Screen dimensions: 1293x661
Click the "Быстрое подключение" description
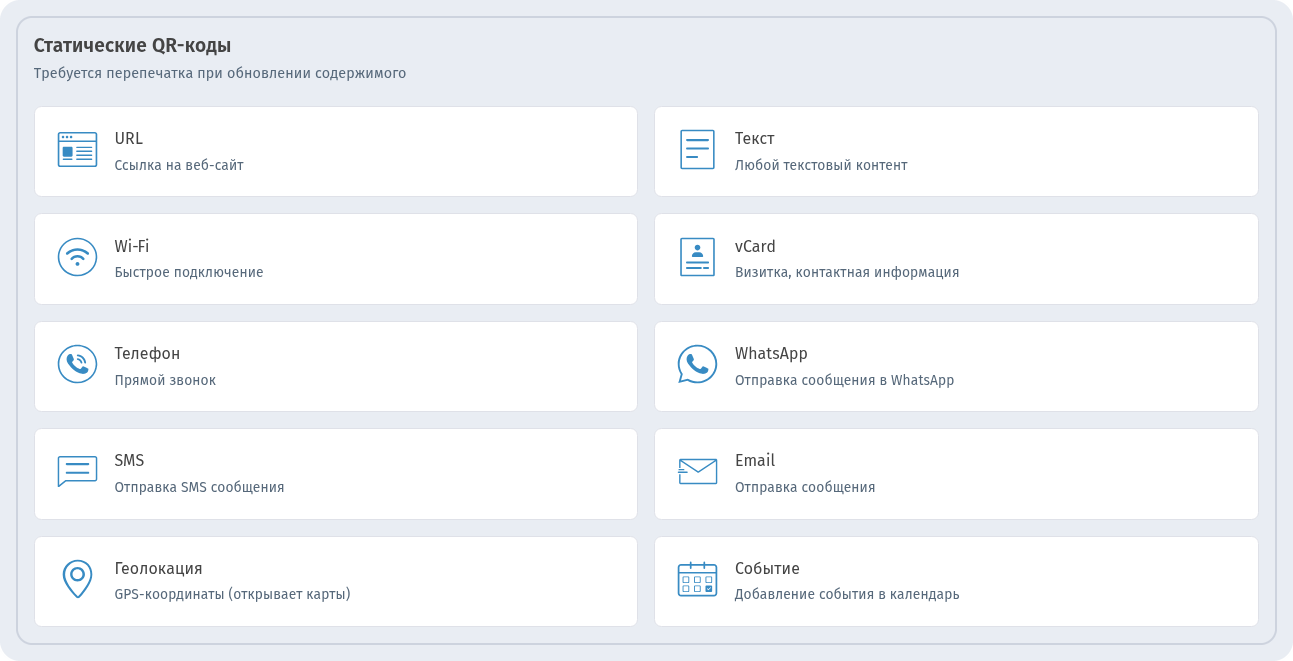pyautogui.click(x=189, y=272)
